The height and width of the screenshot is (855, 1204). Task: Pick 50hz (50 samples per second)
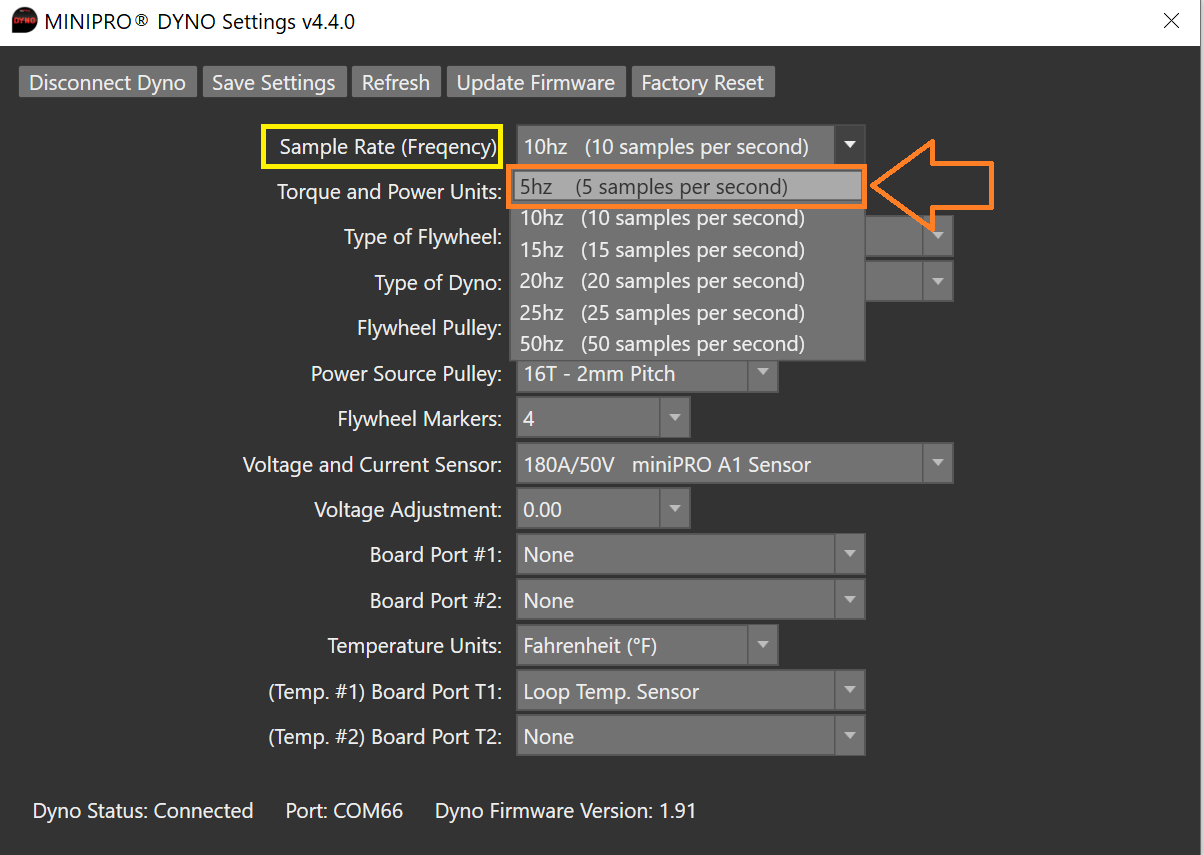687,344
